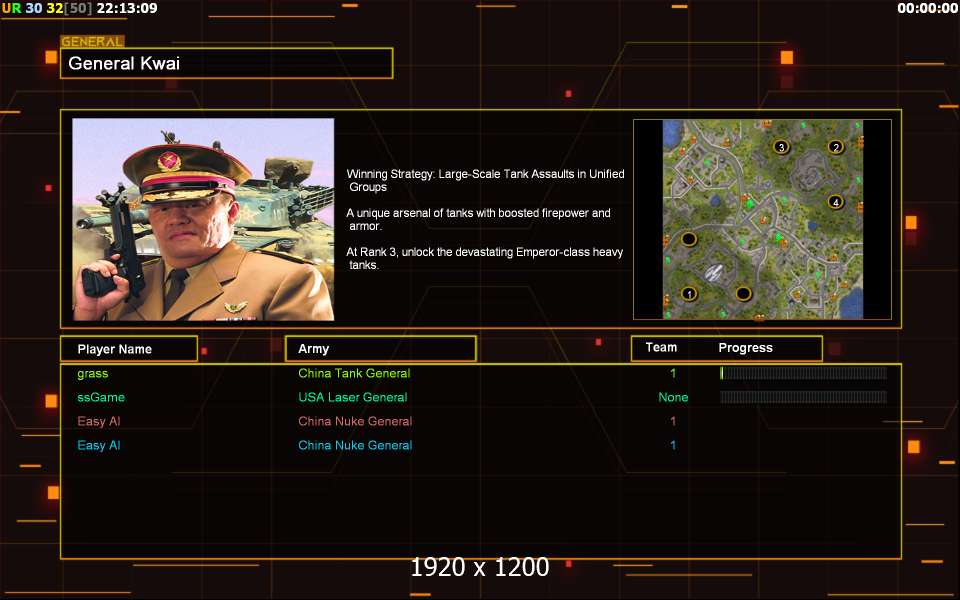The width and height of the screenshot is (960, 600).
Task: Click the 00:00:00 timer
Action: pyautogui.click(x=927, y=8)
